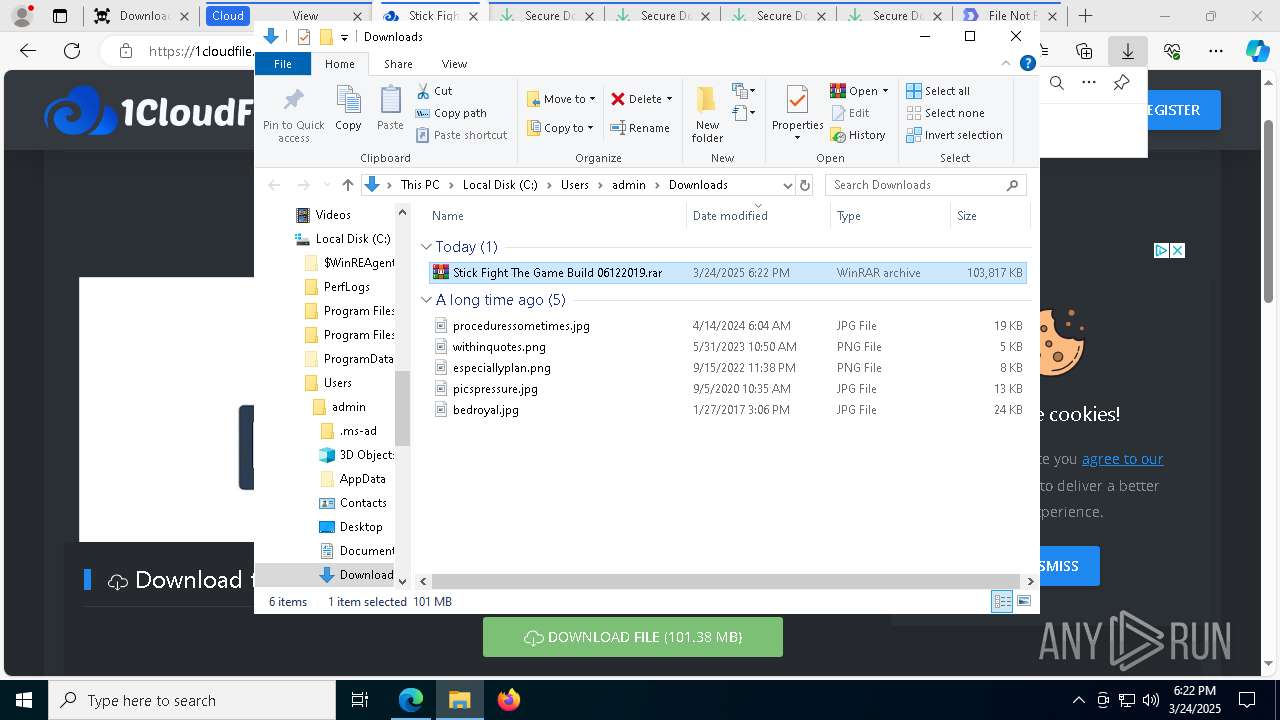
Task: Click the agree to our link
Action: pos(1122,459)
